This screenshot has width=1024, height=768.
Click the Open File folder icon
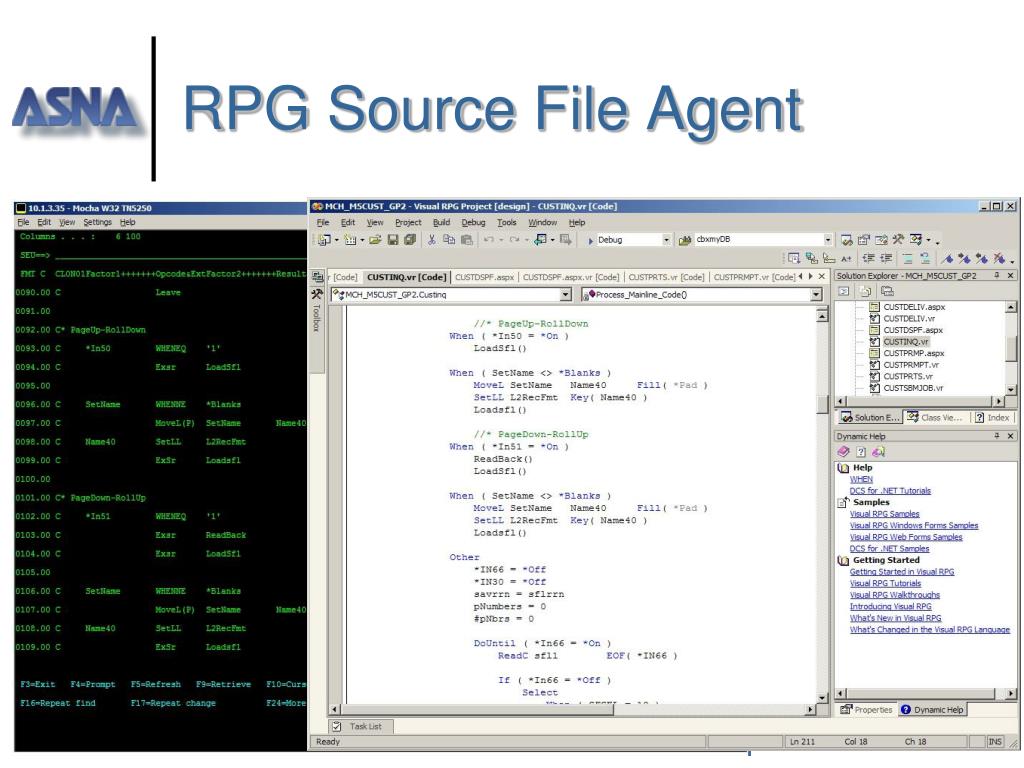click(375, 240)
